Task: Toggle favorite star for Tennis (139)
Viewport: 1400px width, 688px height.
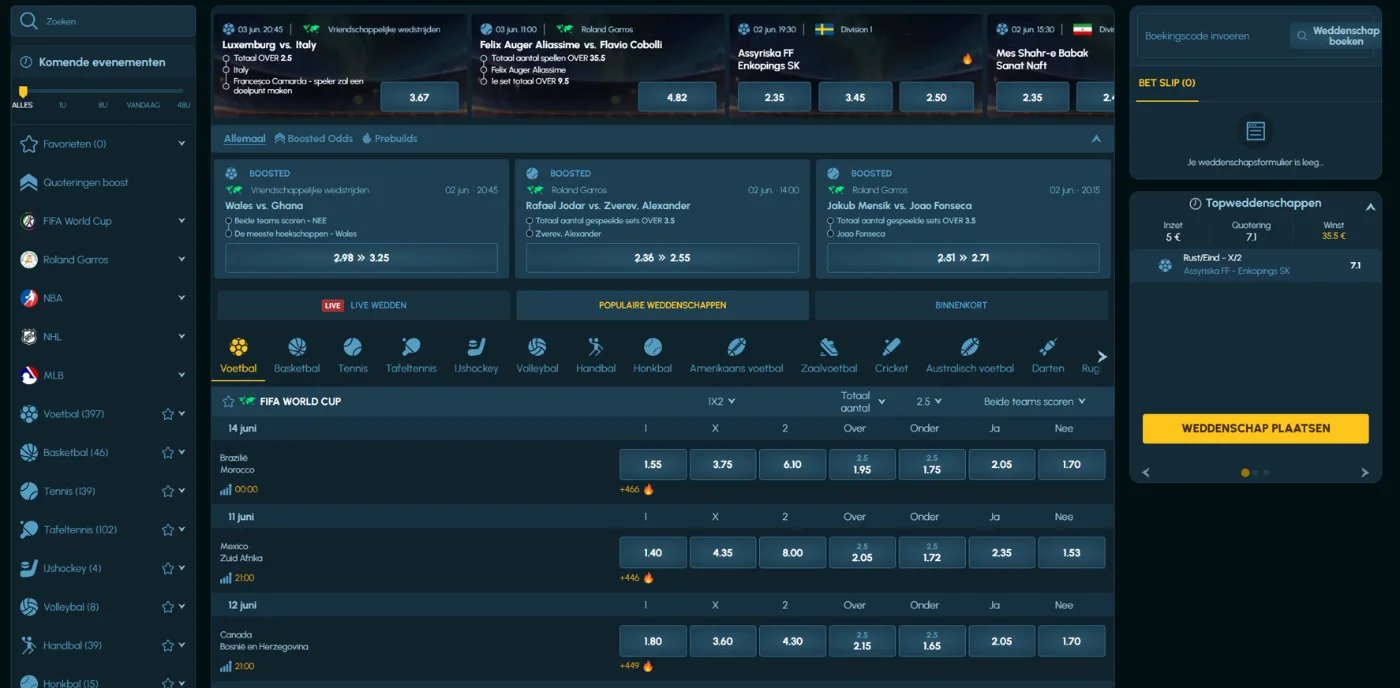Action: pos(168,491)
